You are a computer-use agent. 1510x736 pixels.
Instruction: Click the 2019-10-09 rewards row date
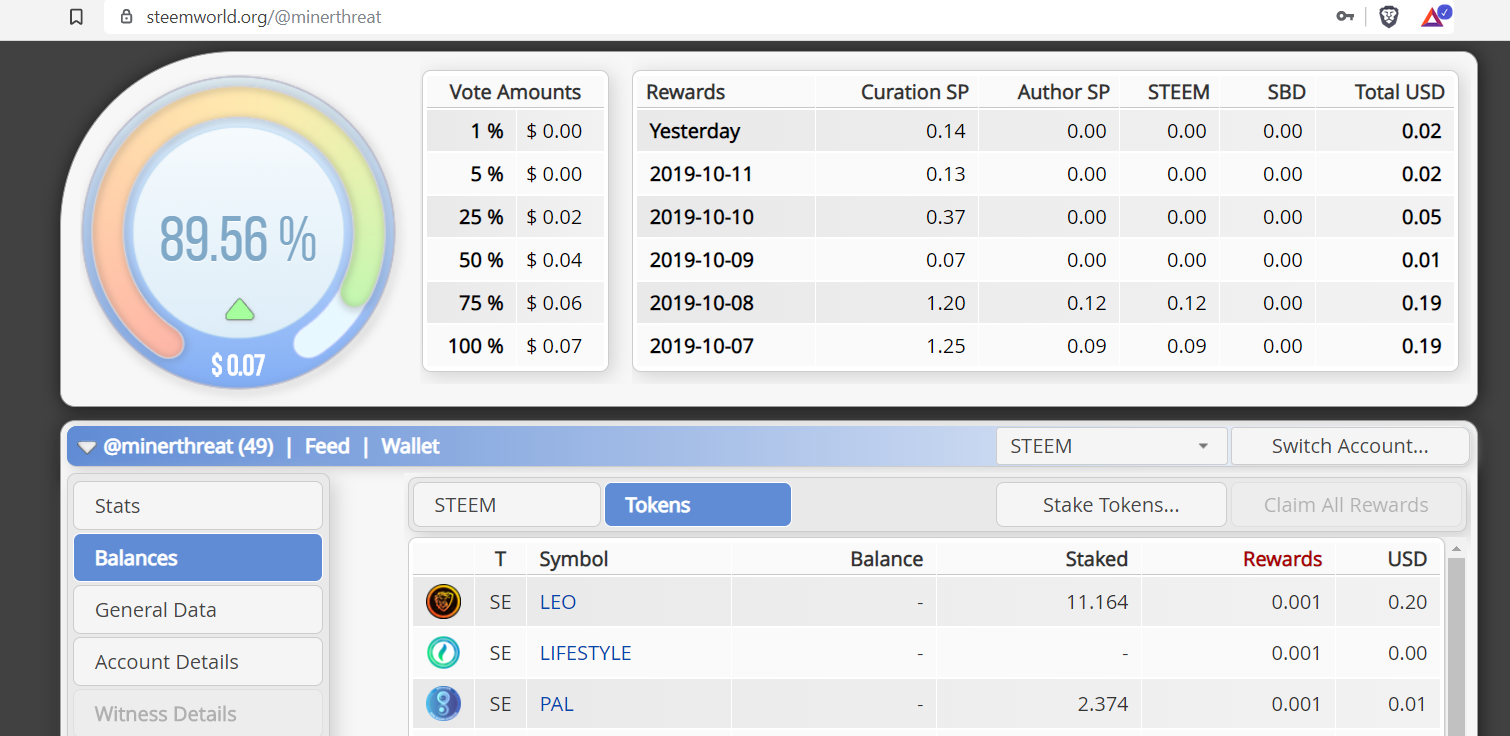701,260
